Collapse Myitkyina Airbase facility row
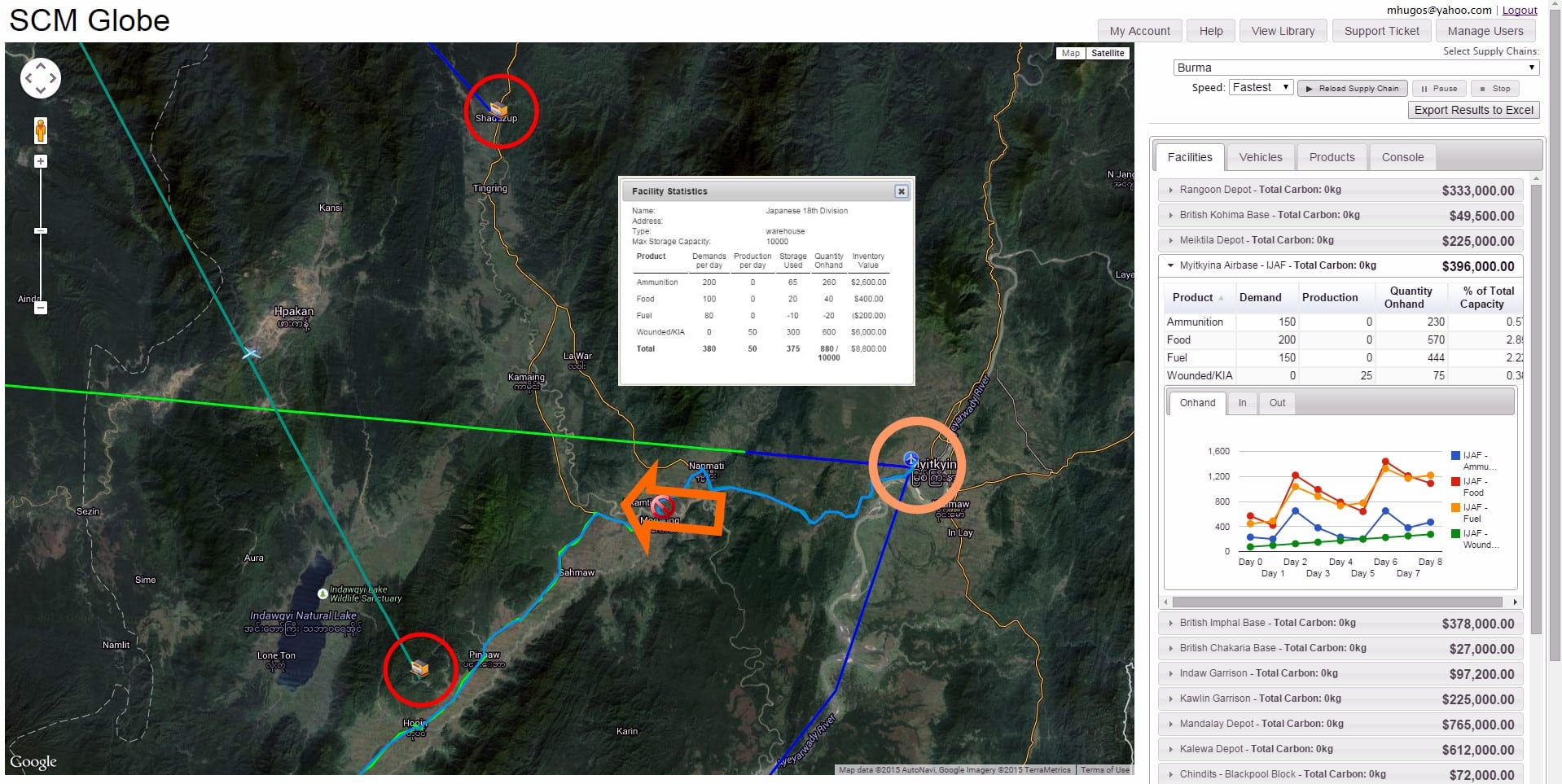The image size is (1562, 784). tap(1340, 265)
